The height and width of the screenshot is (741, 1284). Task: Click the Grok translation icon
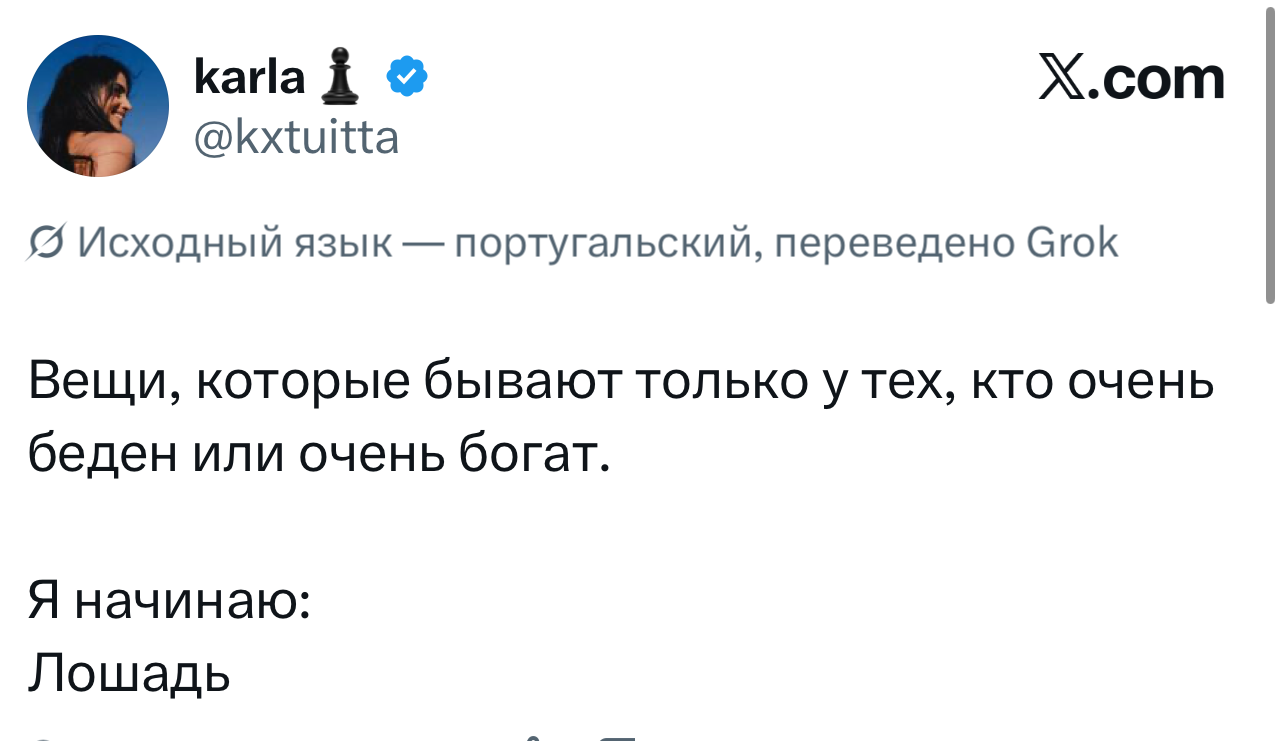tap(46, 243)
